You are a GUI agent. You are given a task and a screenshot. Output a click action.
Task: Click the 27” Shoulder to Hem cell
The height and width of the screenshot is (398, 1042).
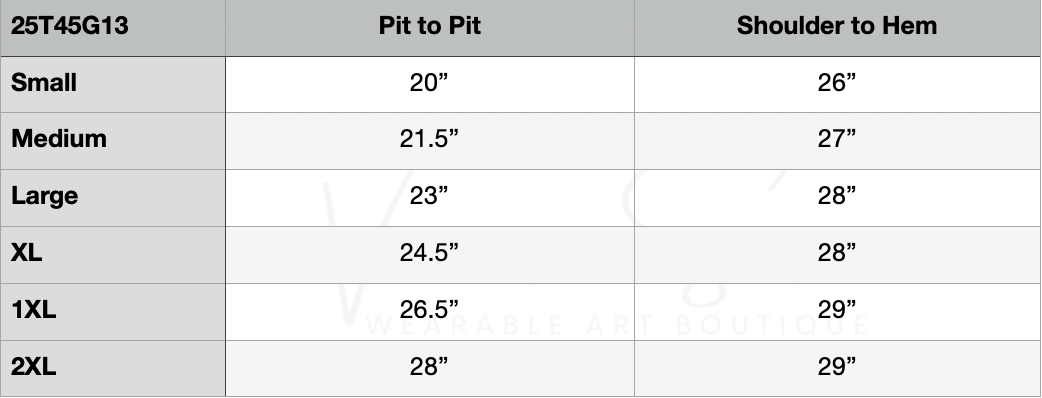point(837,141)
